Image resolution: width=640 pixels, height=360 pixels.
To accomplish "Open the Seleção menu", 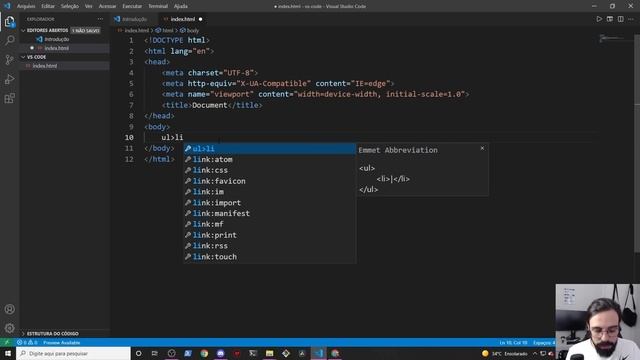I will 69,6.
